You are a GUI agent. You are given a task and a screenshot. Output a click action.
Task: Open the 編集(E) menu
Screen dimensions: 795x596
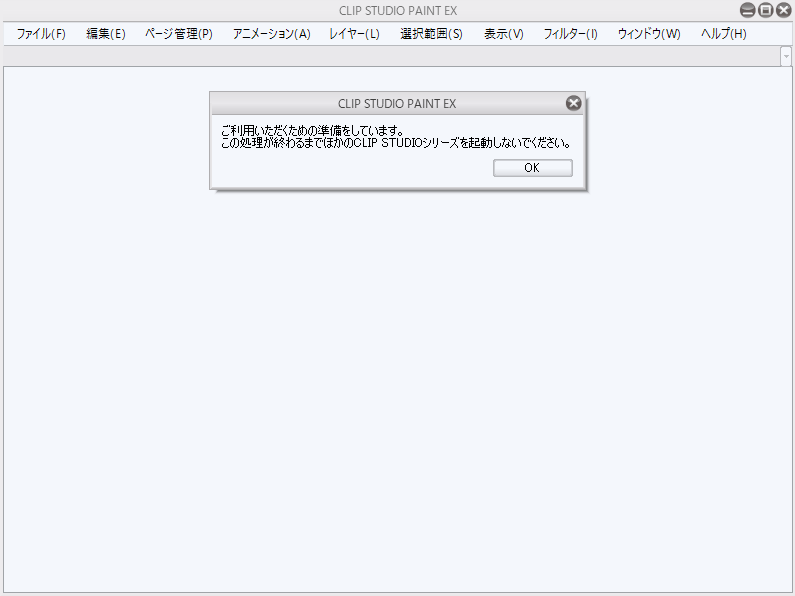(105, 34)
